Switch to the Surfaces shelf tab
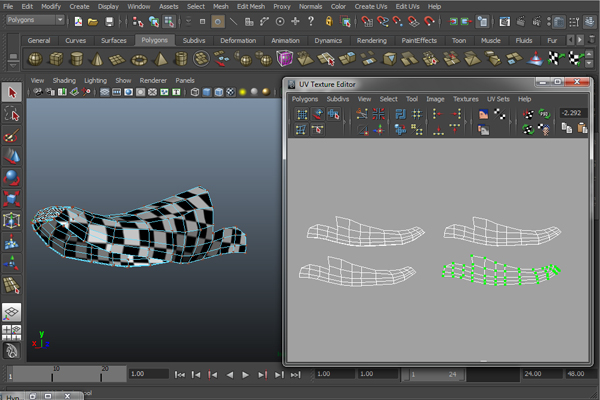The width and height of the screenshot is (600, 400). click(114, 41)
